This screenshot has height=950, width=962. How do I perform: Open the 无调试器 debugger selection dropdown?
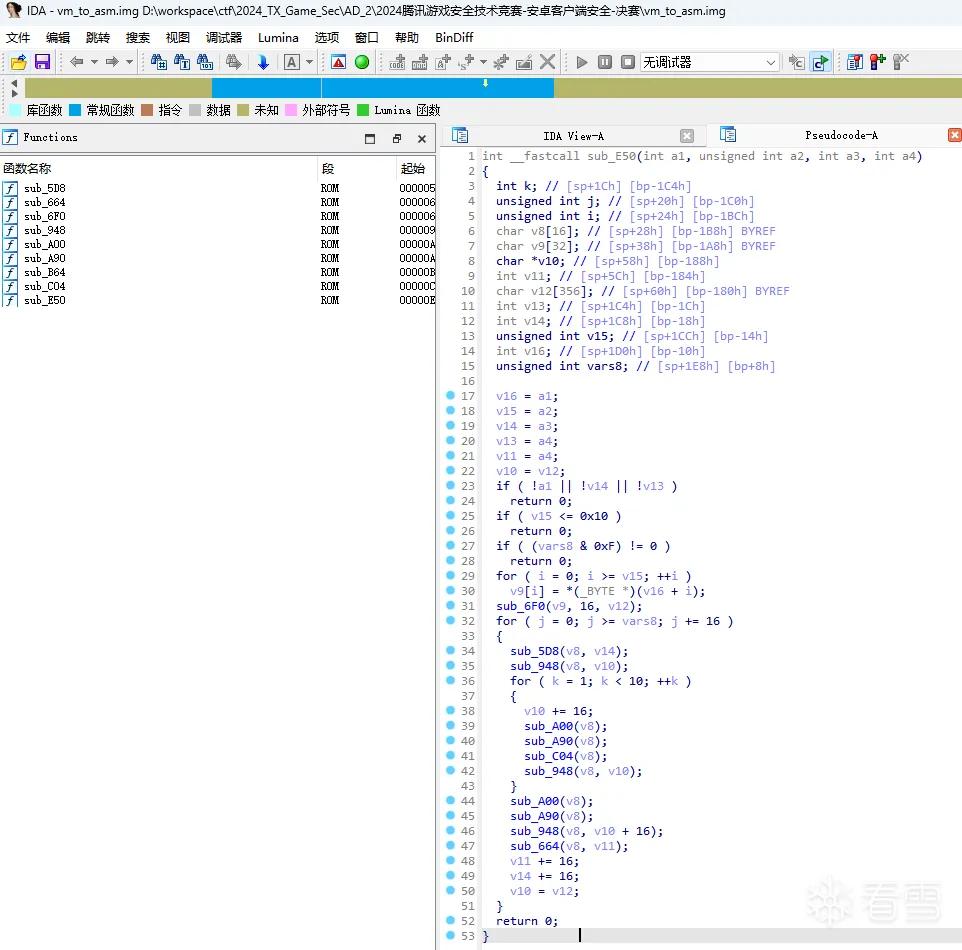(x=710, y=62)
